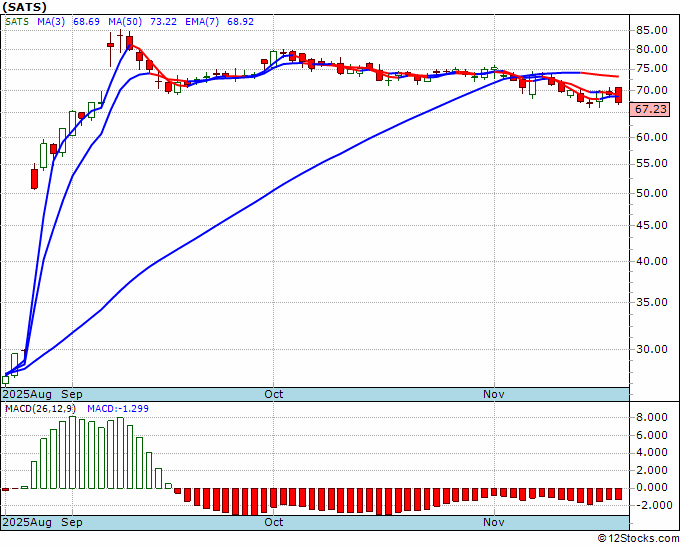680x546 pixels.
Task: Click the 8.000 MACD axis label
Action: (654, 418)
